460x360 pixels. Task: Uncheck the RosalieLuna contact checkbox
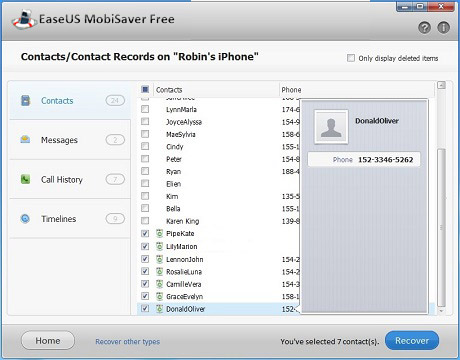point(145,271)
